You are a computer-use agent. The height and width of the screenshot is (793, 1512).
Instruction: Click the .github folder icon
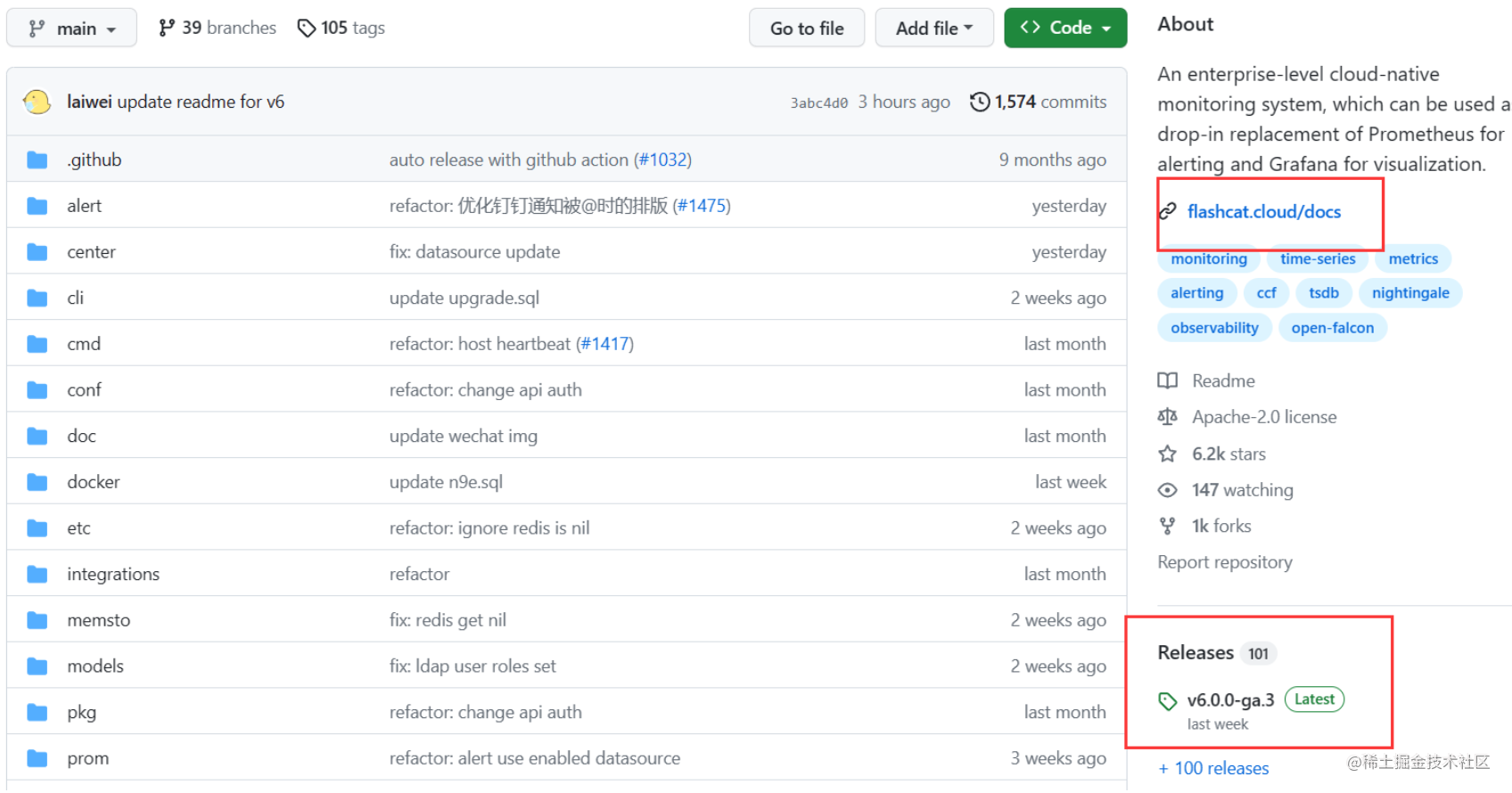(37, 160)
